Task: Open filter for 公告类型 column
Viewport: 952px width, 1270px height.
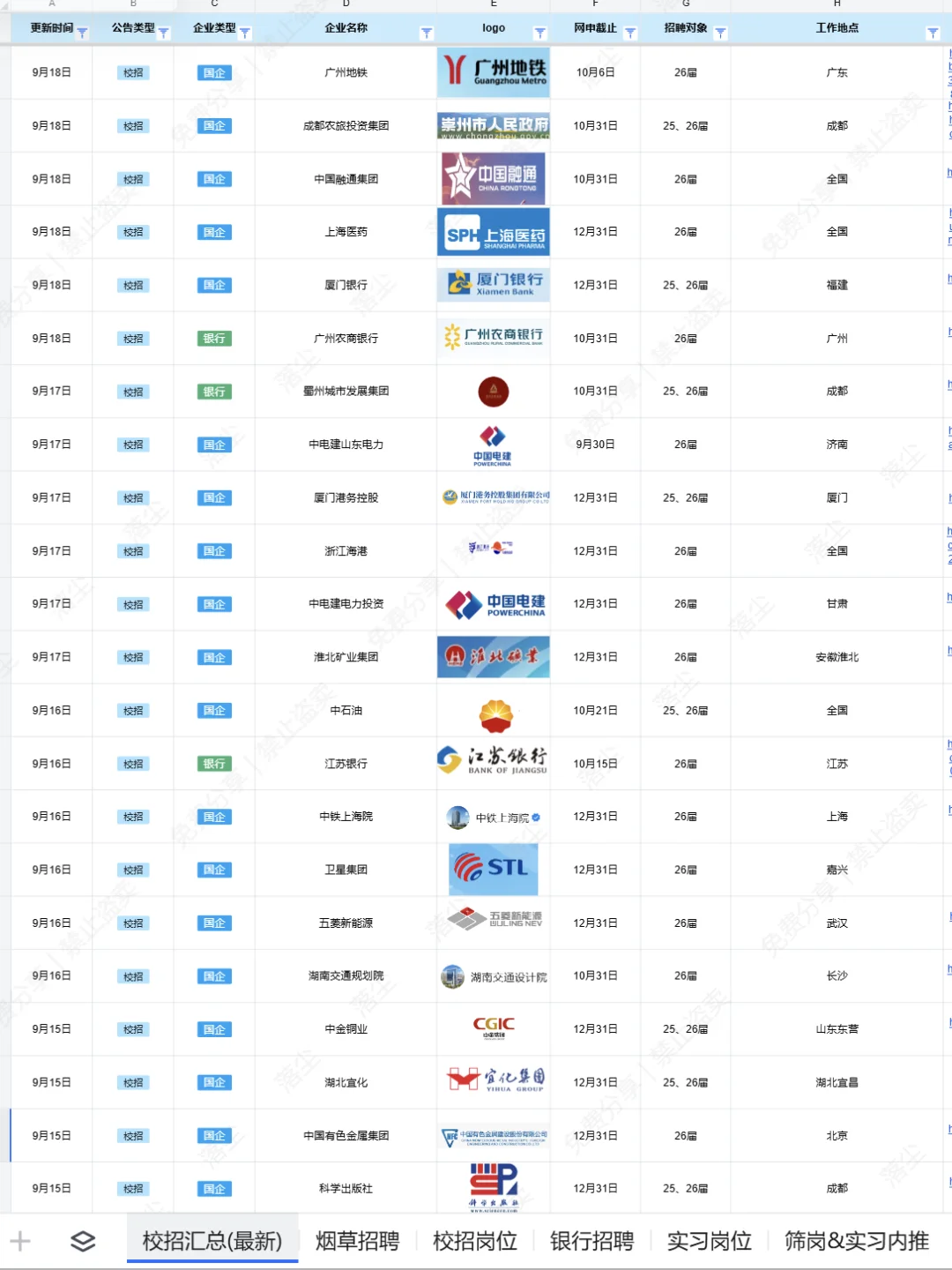Action: pyautogui.click(x=163, y=34)
